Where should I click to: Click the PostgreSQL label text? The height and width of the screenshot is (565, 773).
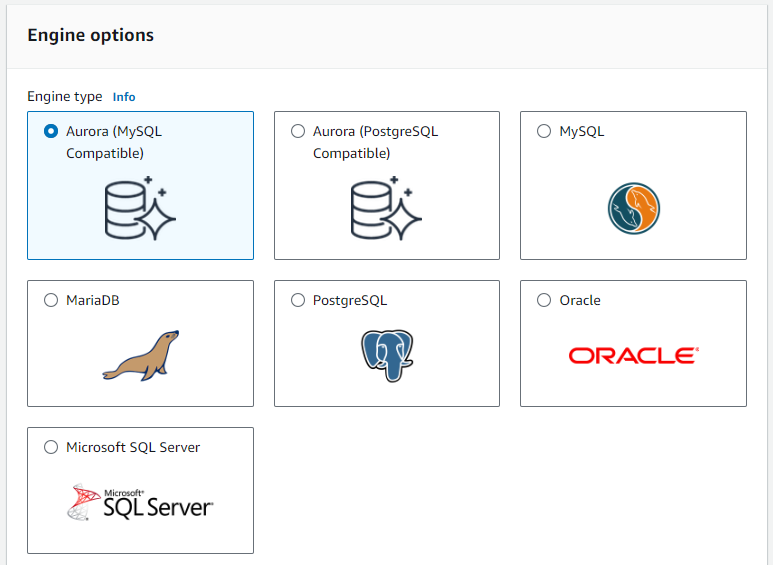click(350, 301)
